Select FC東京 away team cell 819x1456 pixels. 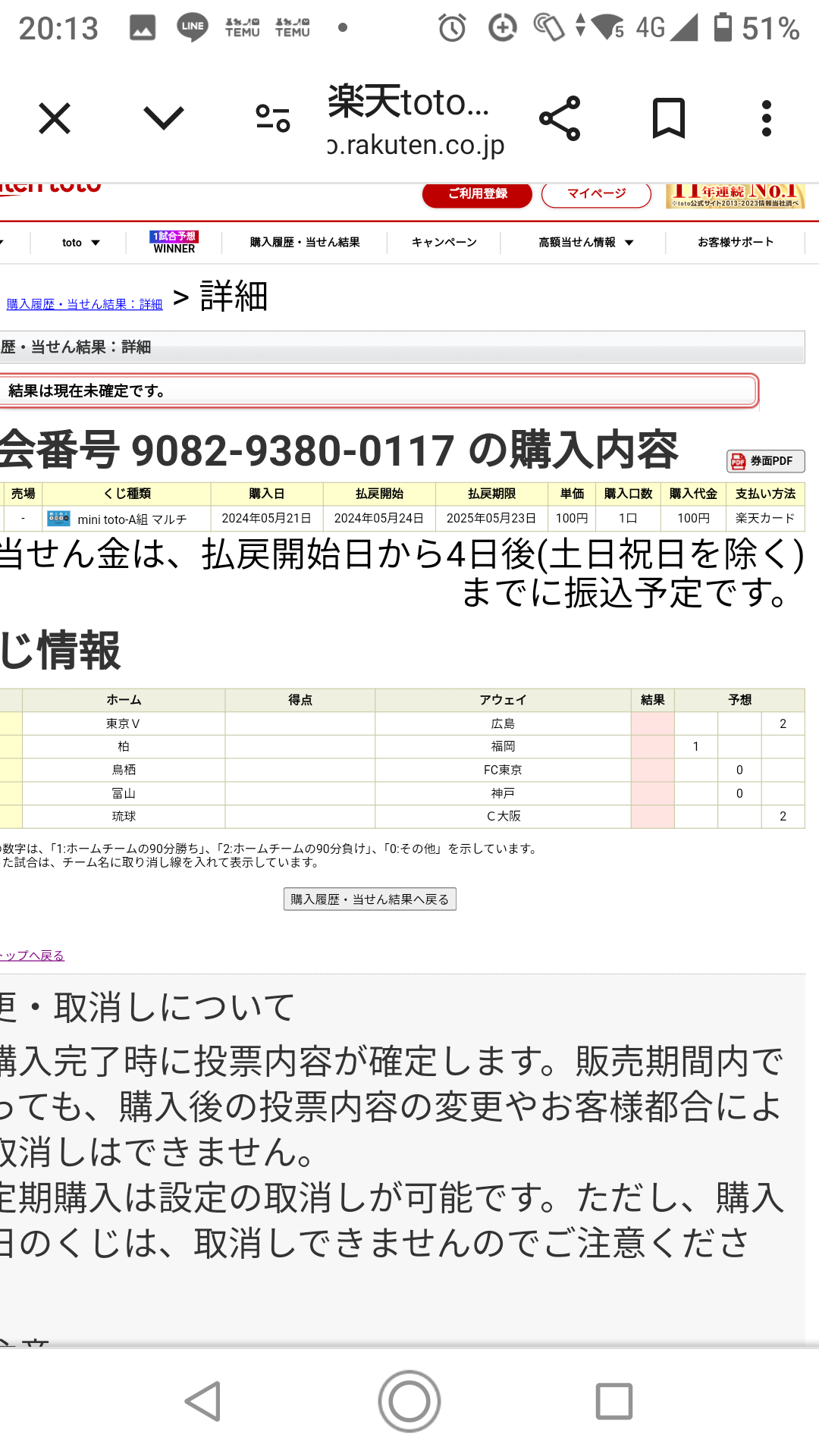pyautogui.click(x=503, y=770)
